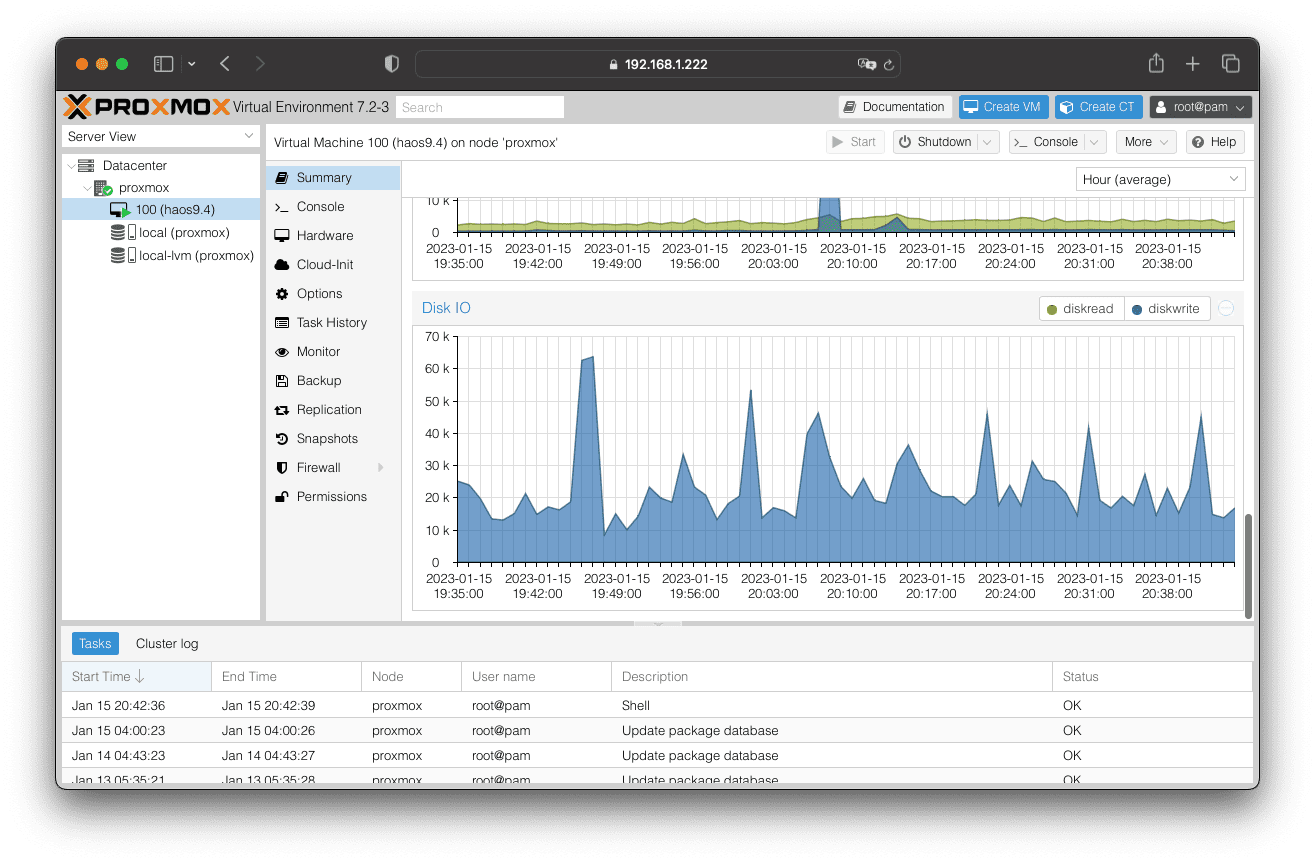Screen dimensions: 1315x863
Task: Open the Snapshots panel icon
Action: tap(281, 439)
